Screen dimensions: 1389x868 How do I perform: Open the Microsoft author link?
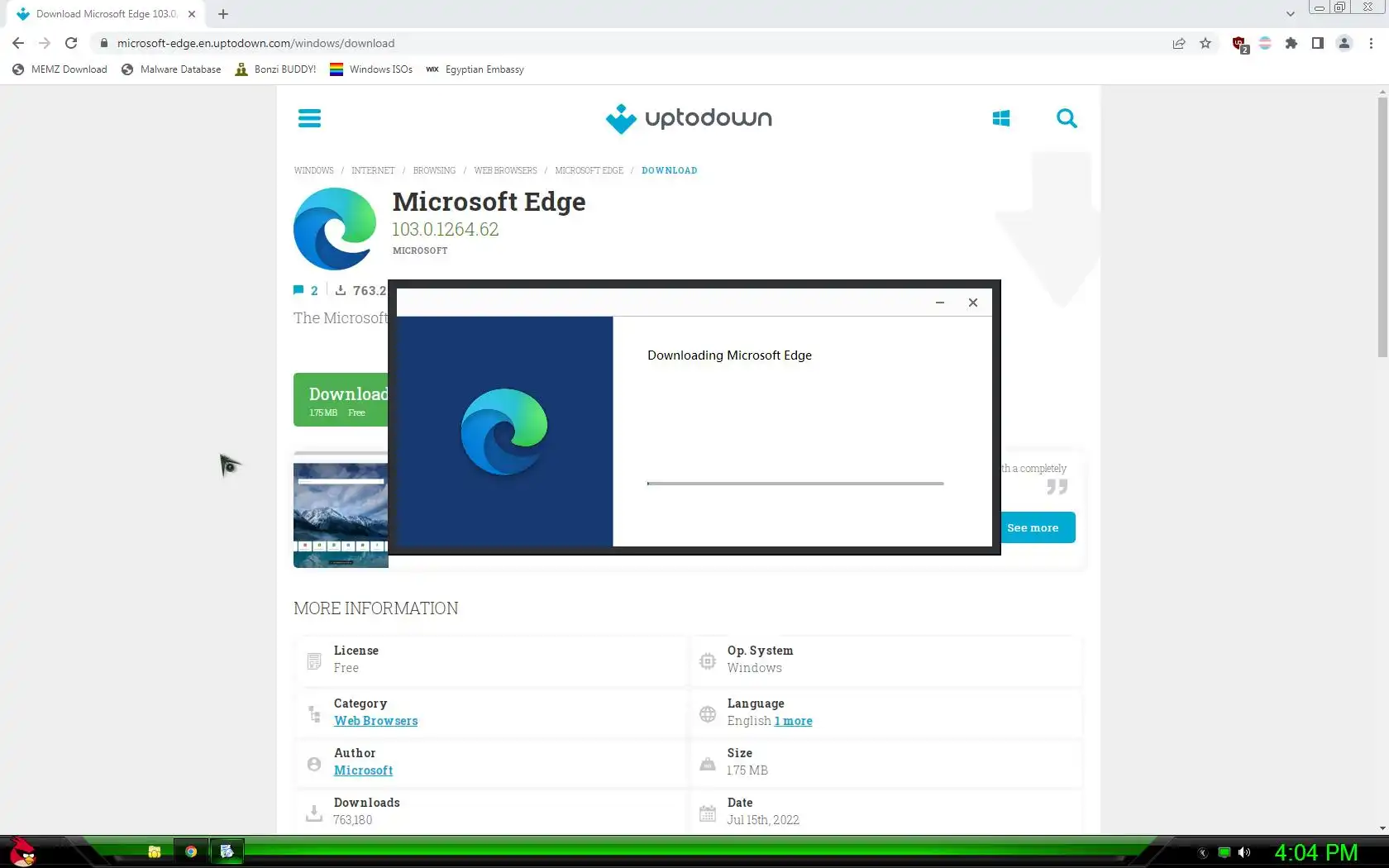363,770
